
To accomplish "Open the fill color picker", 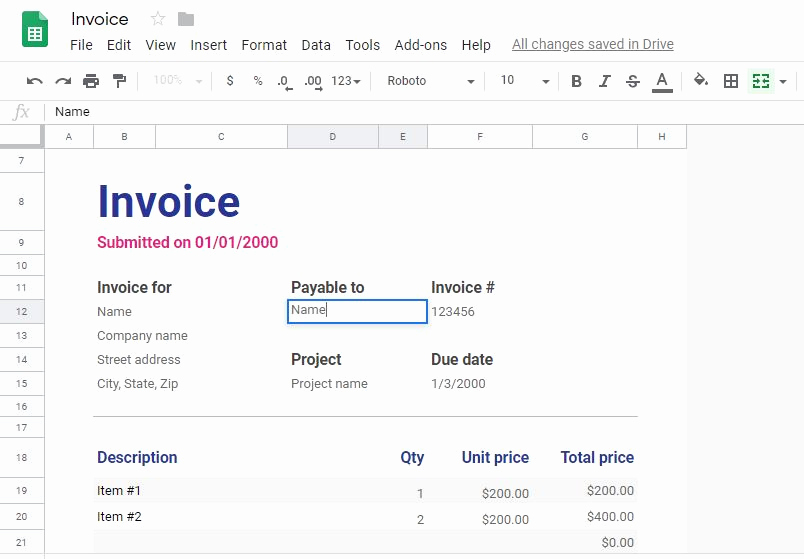I will (700, 80).
